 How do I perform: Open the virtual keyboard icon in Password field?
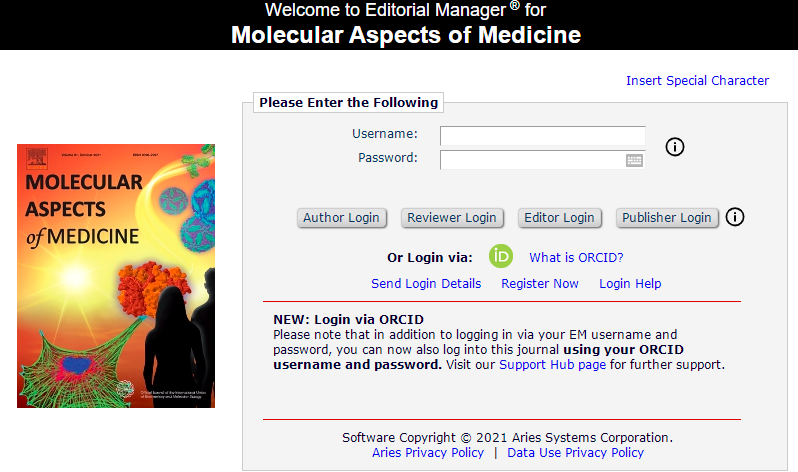tap(634, 160)
